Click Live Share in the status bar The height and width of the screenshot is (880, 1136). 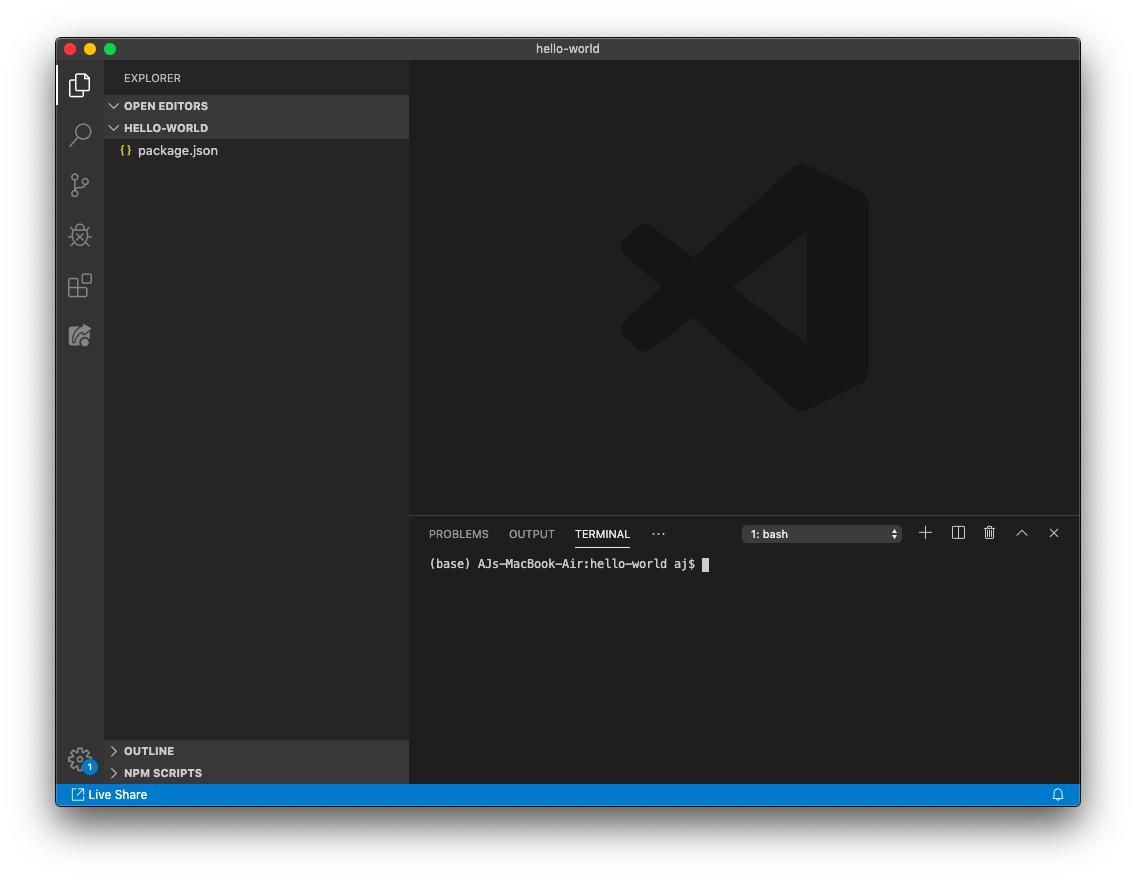109,795
